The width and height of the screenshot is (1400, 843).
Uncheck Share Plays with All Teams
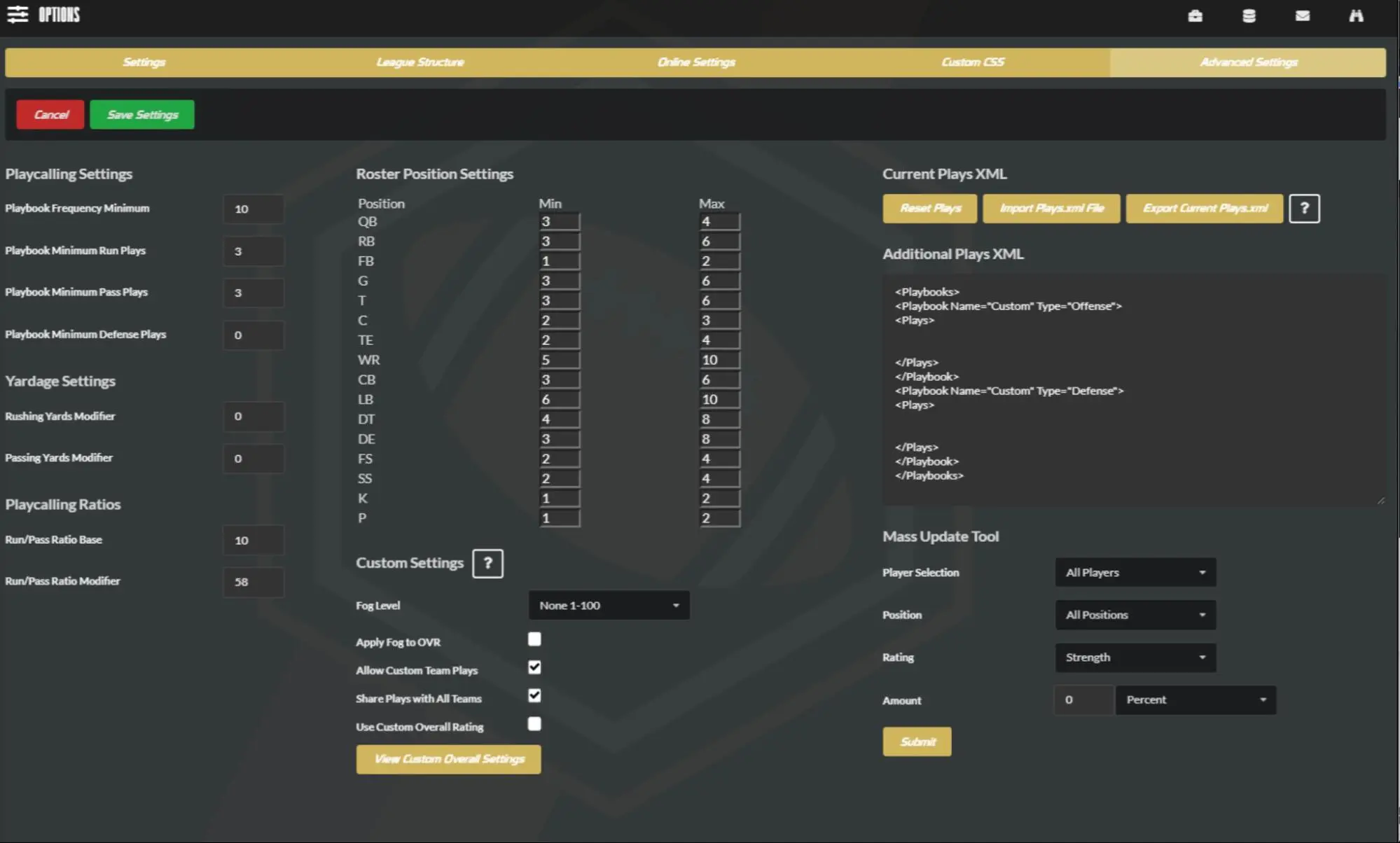tap(534, 696)
